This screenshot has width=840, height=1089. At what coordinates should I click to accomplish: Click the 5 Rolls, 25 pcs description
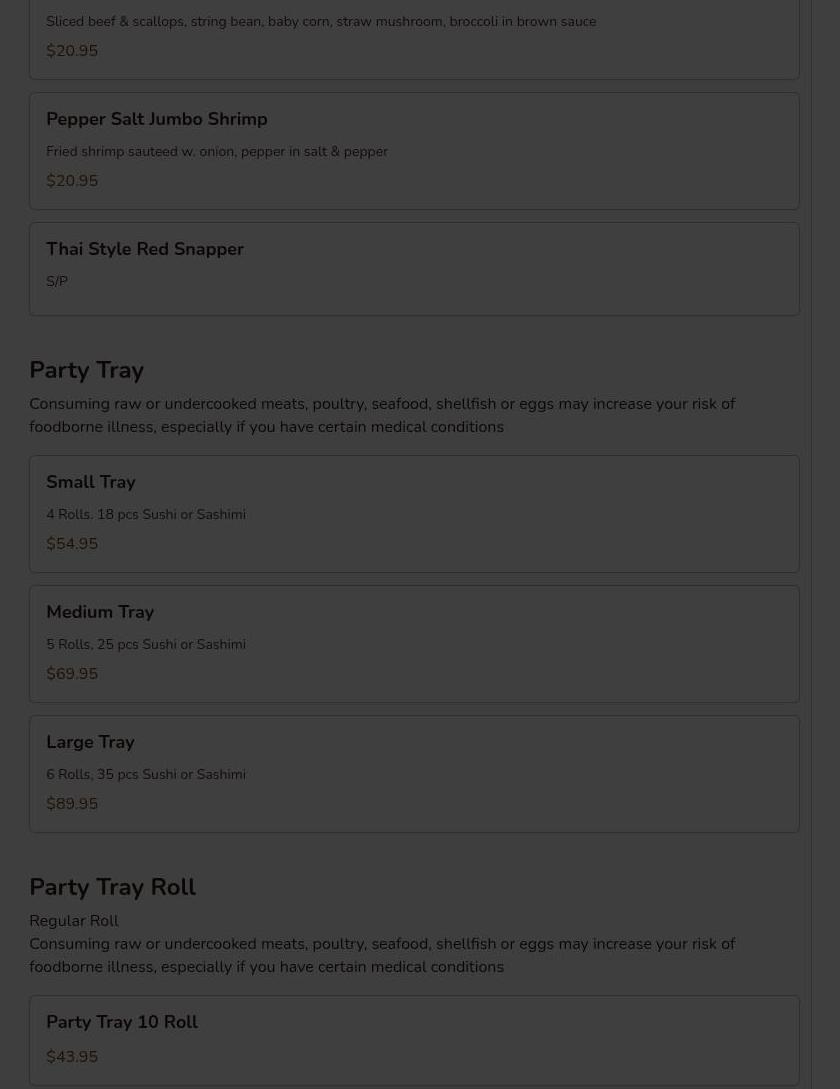pos(146,645)
